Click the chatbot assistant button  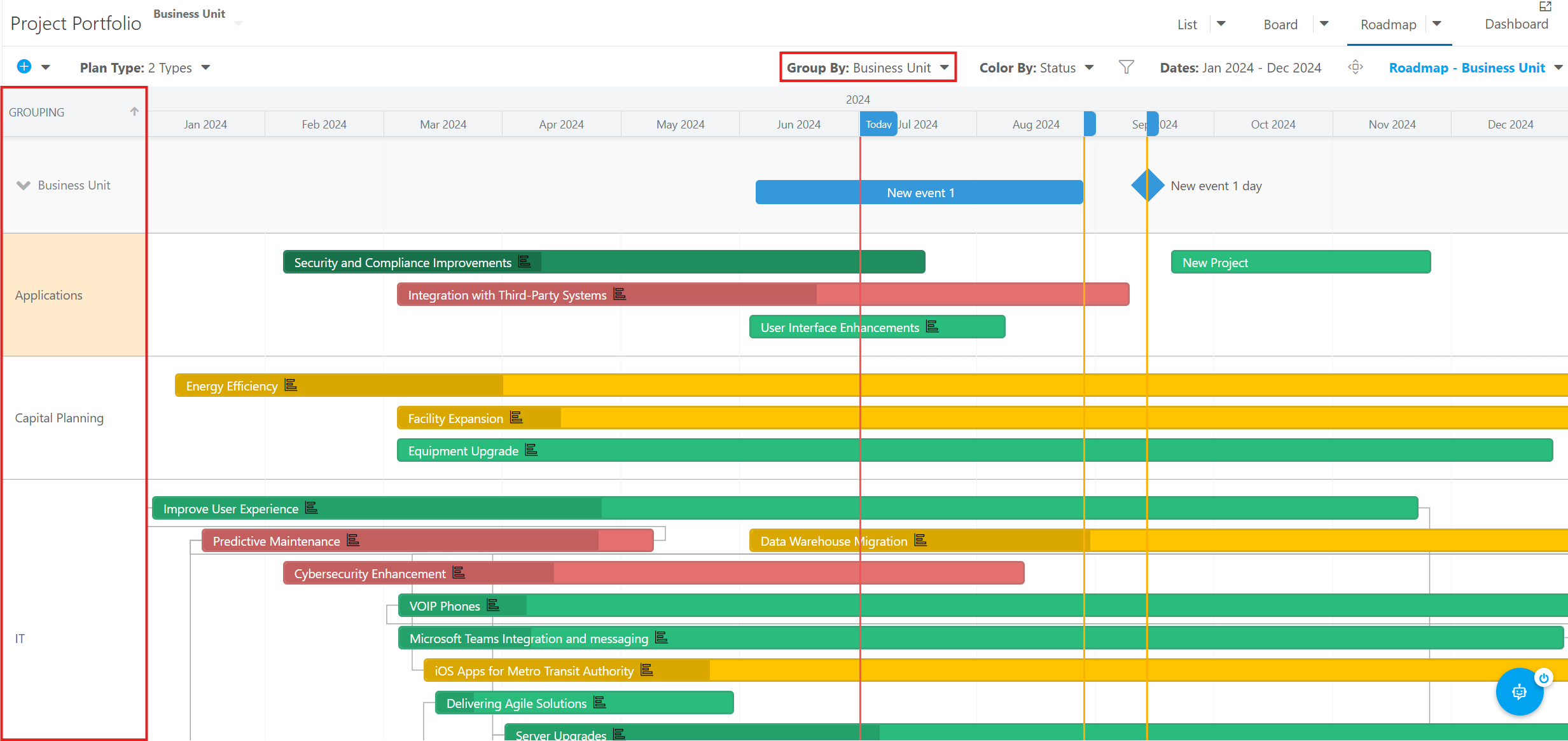(1519, 691)
